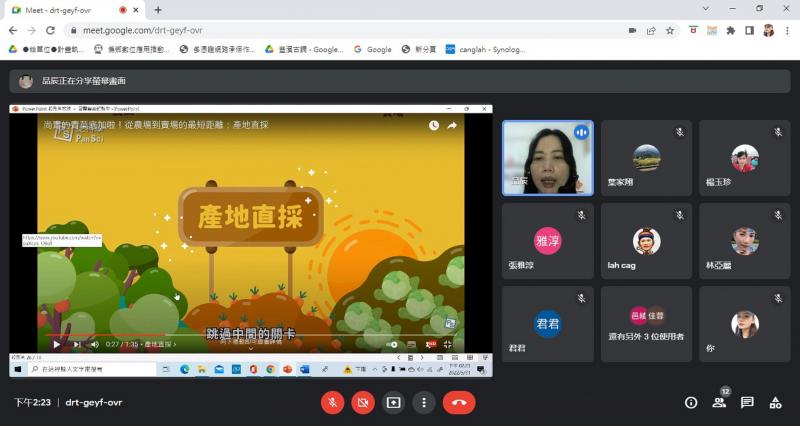Select 葉家翔 participant tile
The height and width of the screenshot is (426, 800).
(x=646, y=158)
